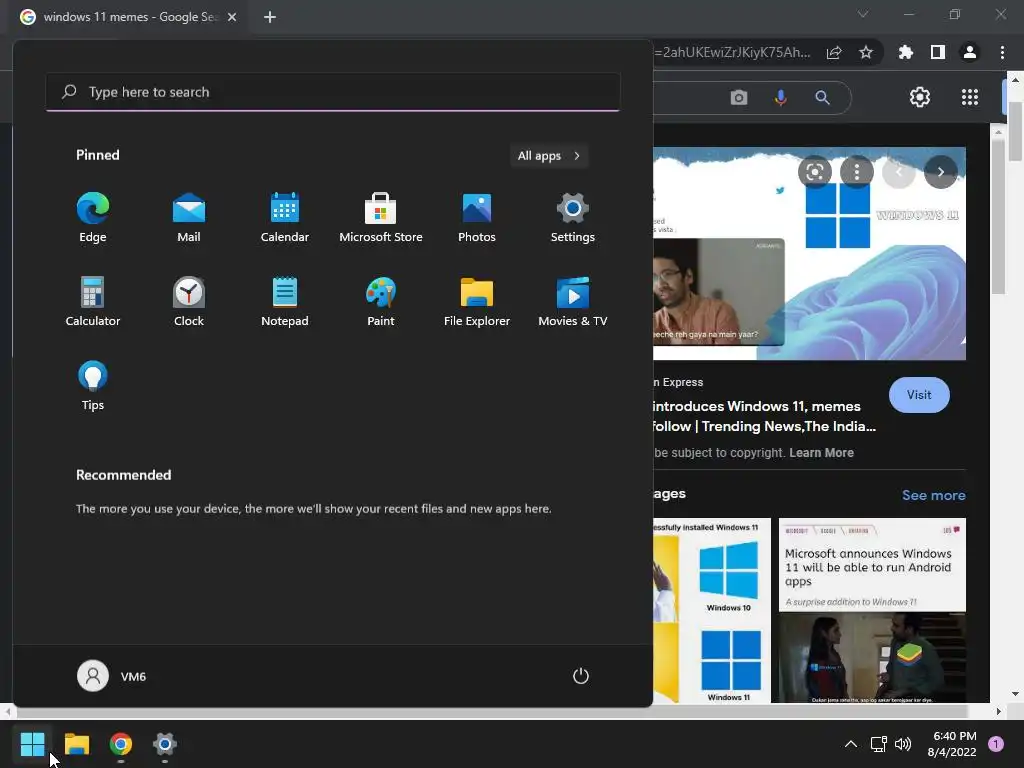The width and height of the screenshot is (1024, 768).
Task: Click the Windows Start button on taskbar
Action: (x=32, y=744)
